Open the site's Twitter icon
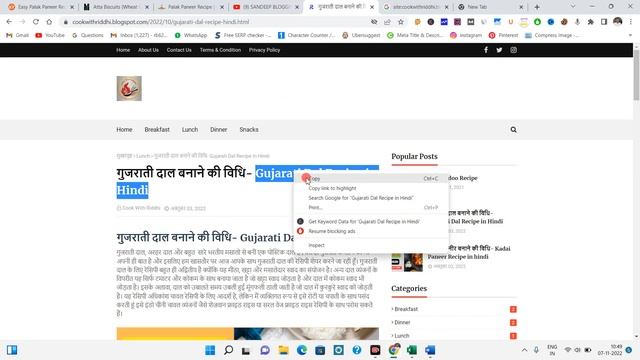Screen dimensions: 640x360 point(499,50)
